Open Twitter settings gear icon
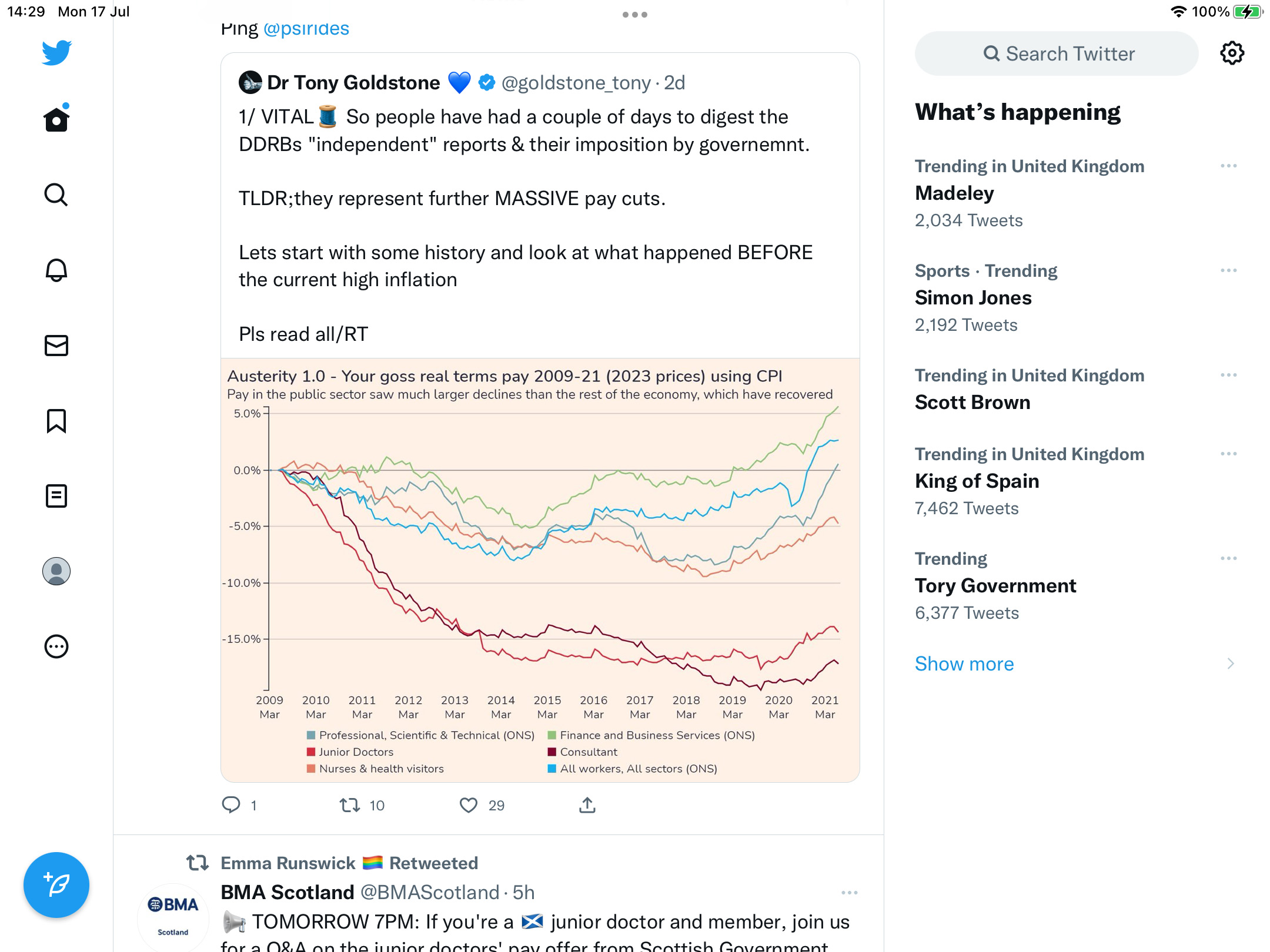 pos(1232,53)
